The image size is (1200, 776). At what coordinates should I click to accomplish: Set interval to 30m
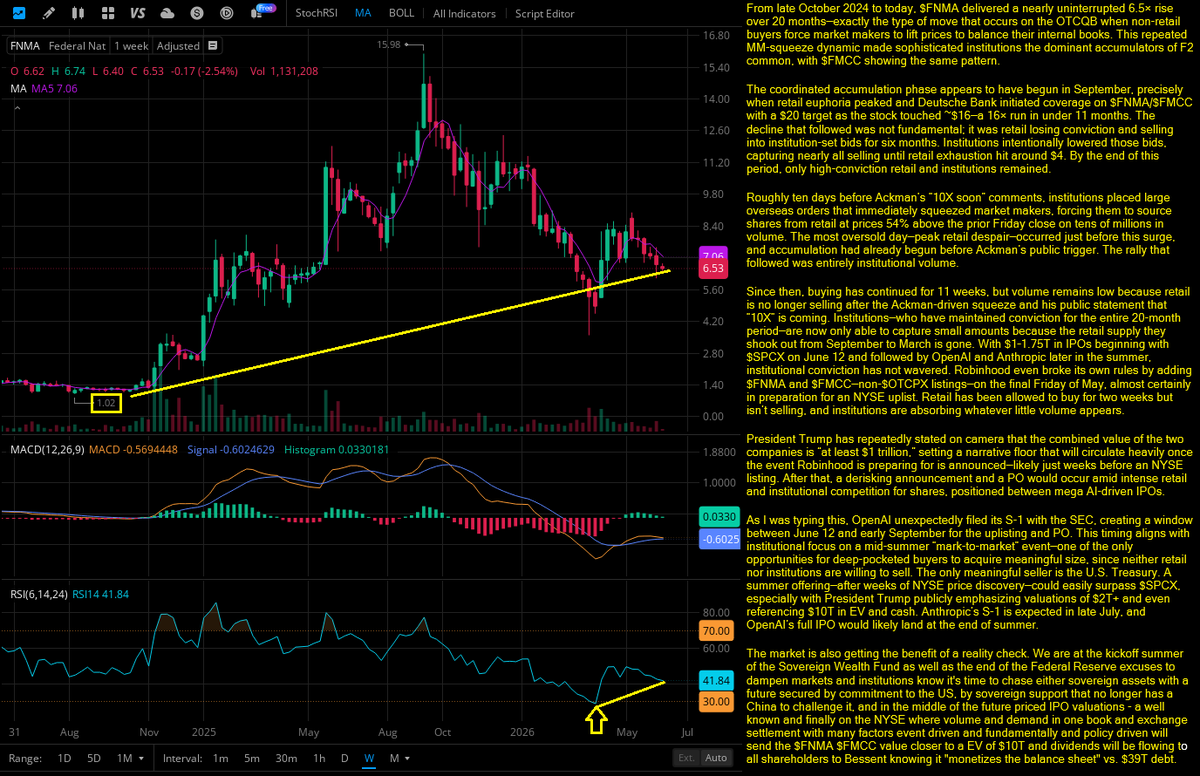(286, 759)
